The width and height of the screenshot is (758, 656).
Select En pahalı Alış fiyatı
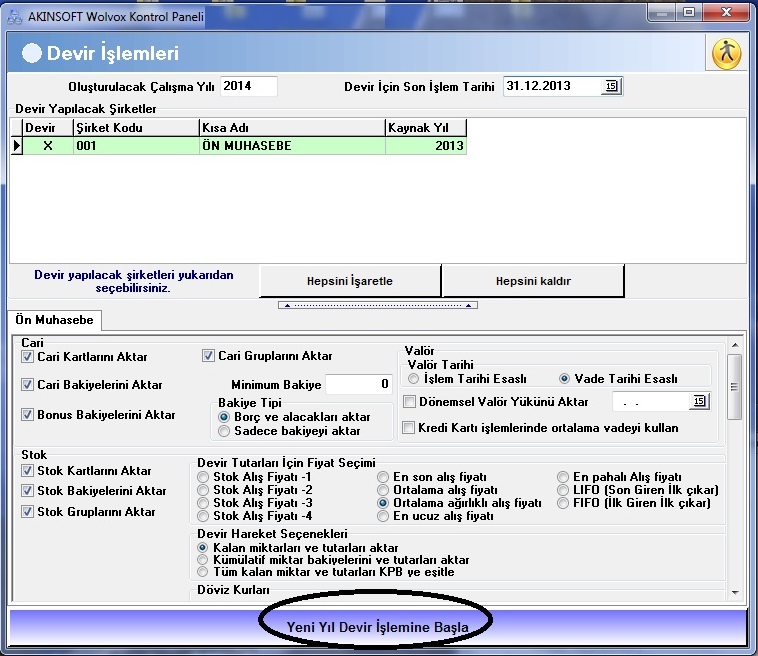coord(563,477)
